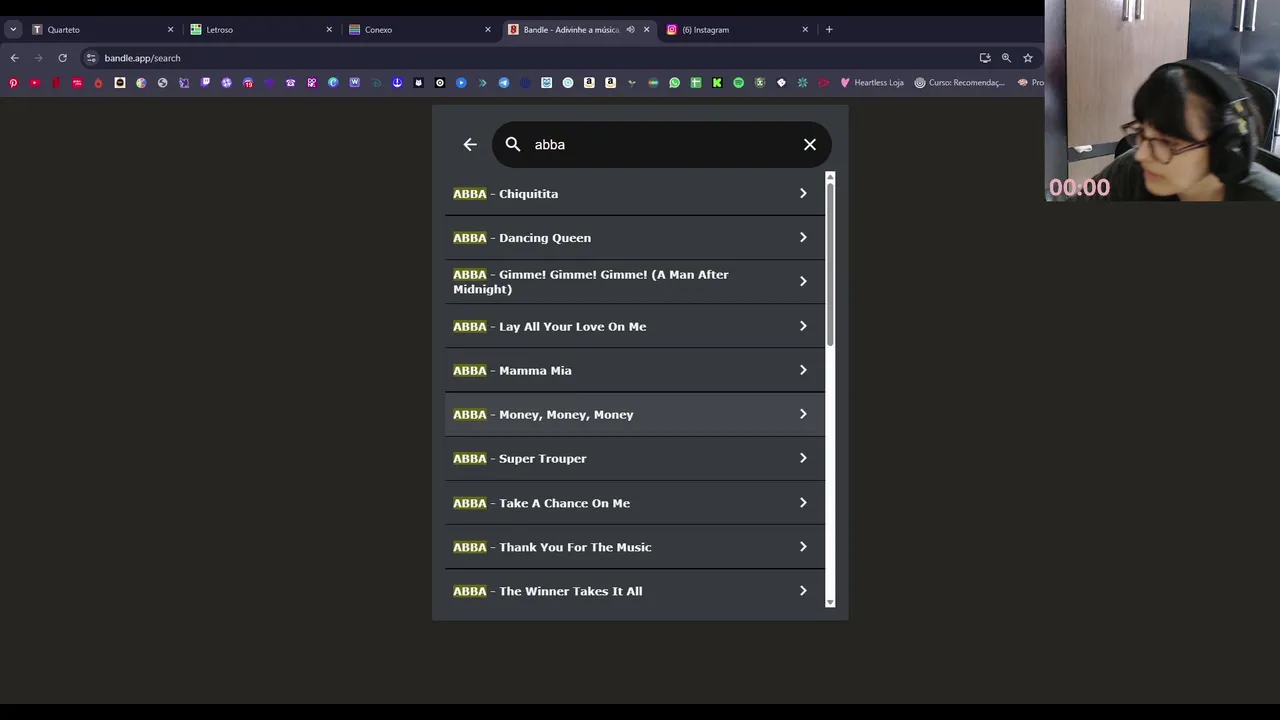1280x720 pixels.
Task: Switch to the Letroso tab
Action: coord(260,30)
